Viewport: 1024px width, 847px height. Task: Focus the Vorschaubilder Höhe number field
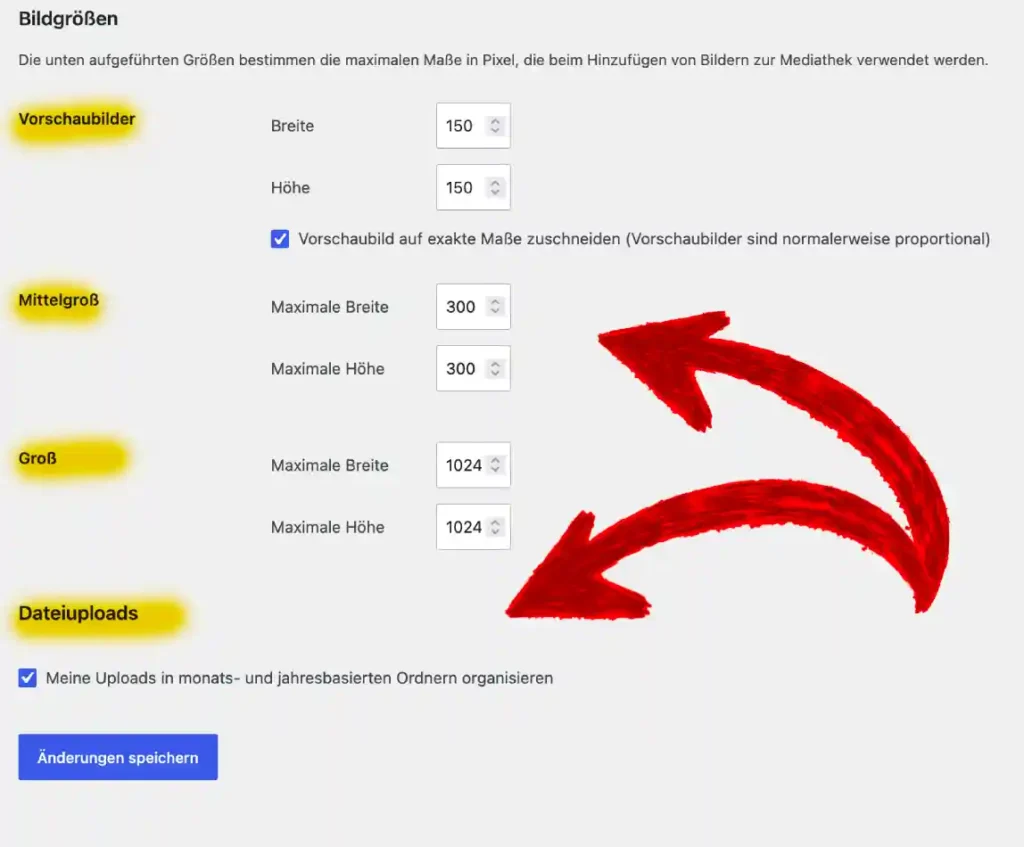click(x=473, y=187)
